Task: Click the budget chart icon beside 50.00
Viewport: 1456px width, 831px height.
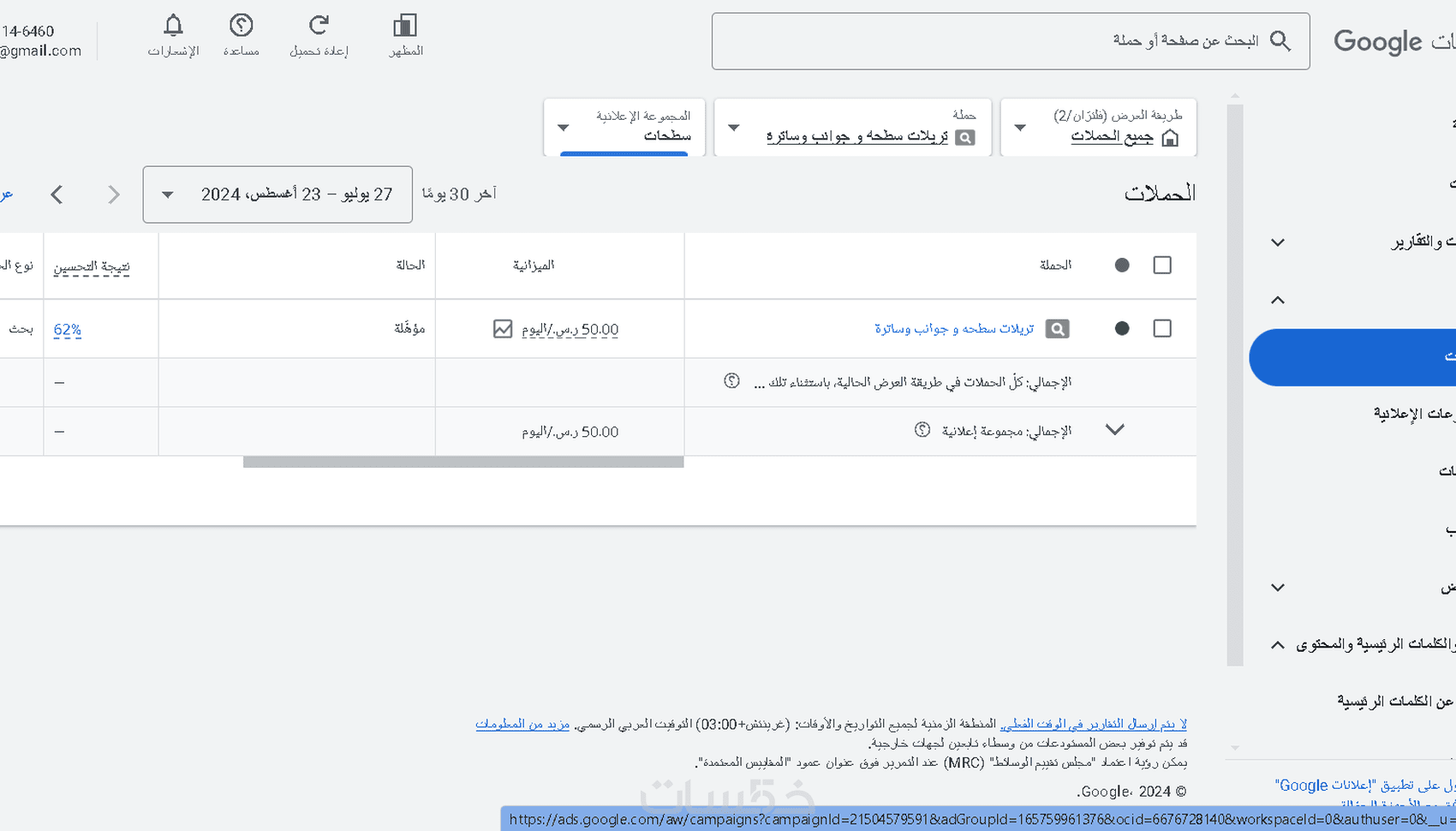Action: click(x=503, y=329)
